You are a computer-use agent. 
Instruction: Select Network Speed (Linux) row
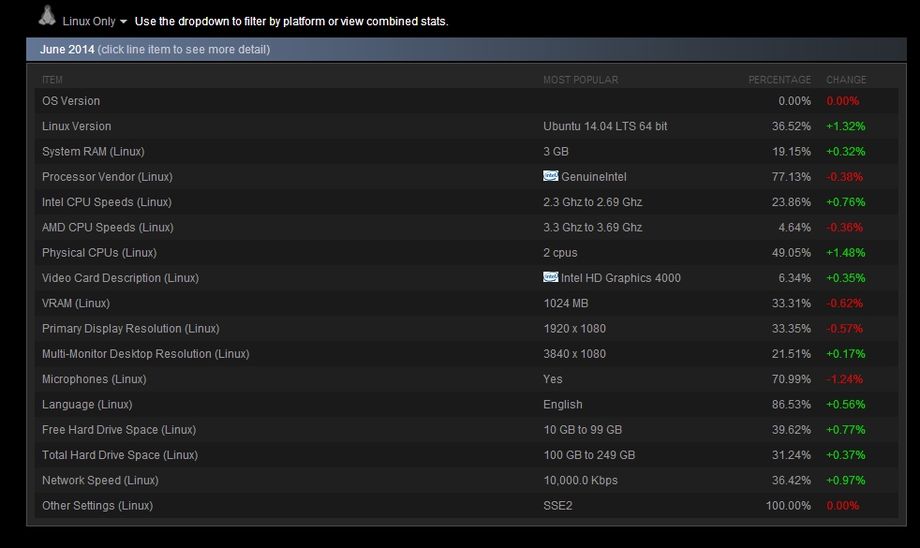click(466, 480)
